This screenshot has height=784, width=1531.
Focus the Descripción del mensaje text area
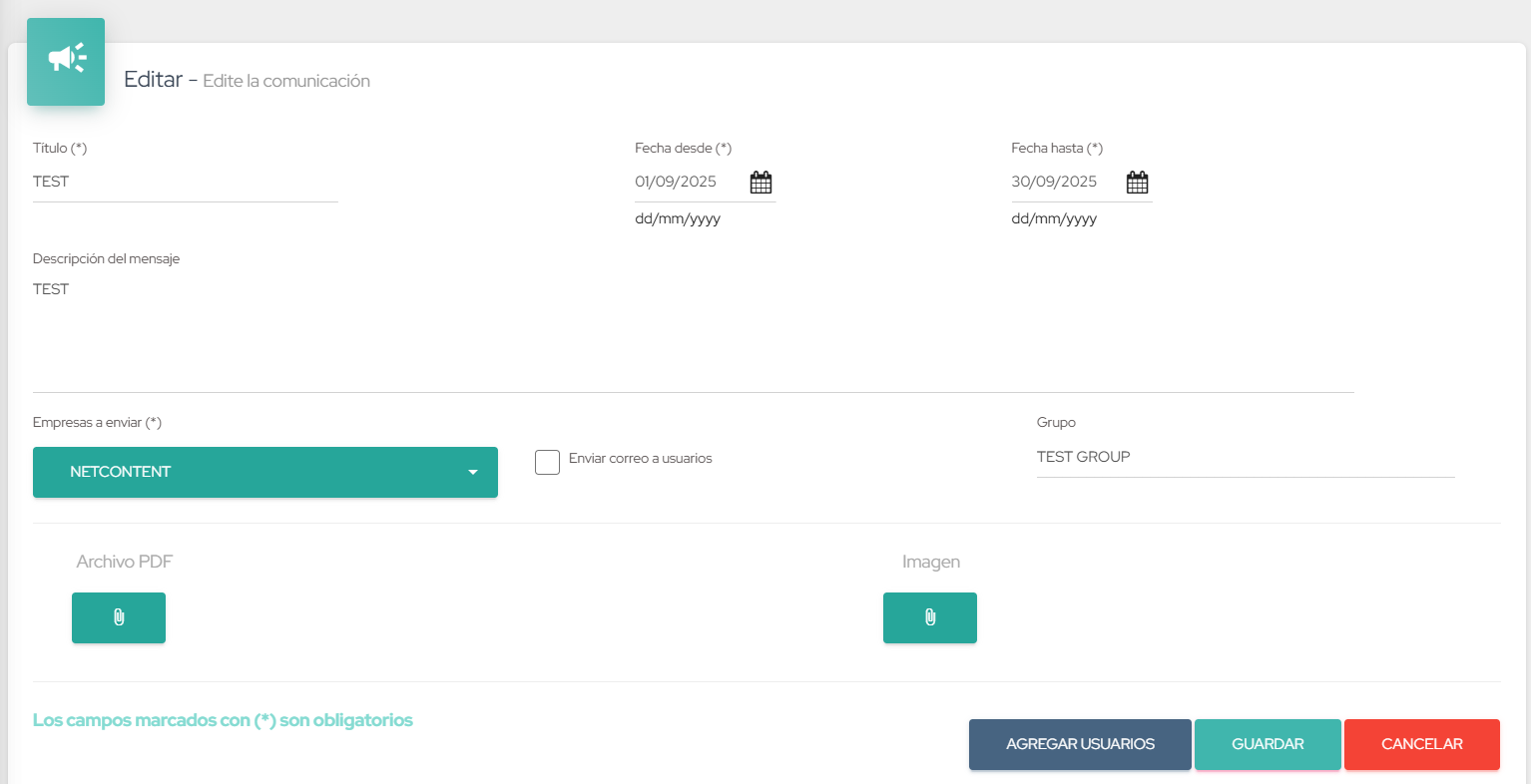(x=693, y=334)
